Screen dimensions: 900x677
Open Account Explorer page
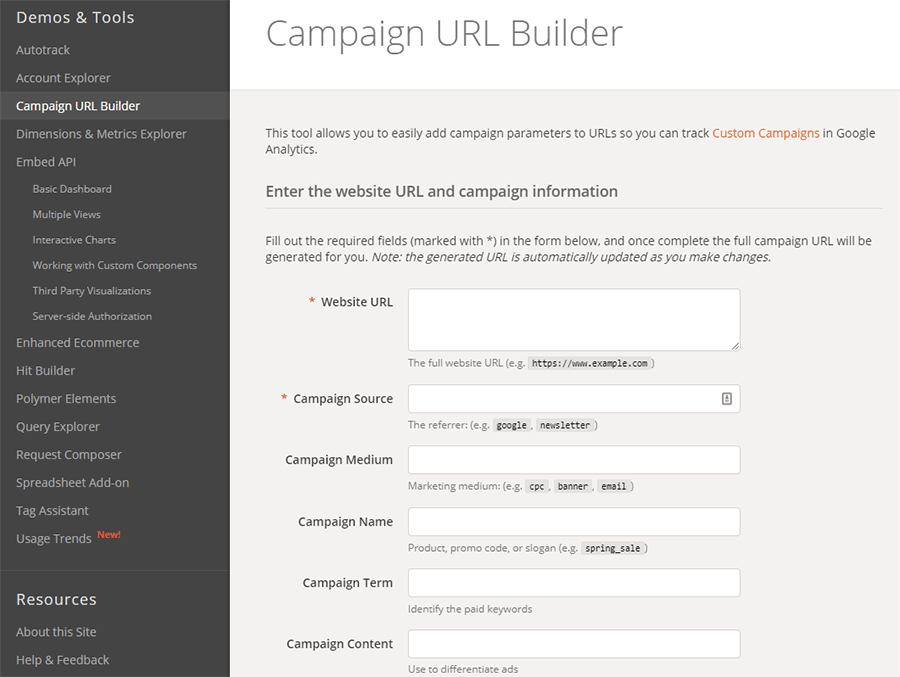click(x=63, y=78)
